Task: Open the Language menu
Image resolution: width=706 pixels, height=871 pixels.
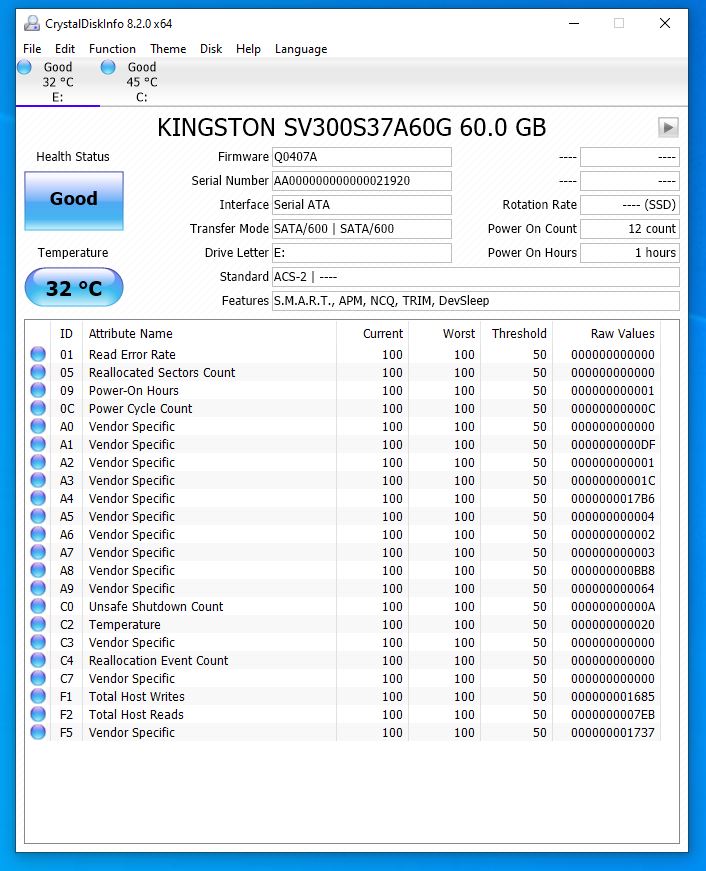Action: pyautogui.click(x=301, y=49)
